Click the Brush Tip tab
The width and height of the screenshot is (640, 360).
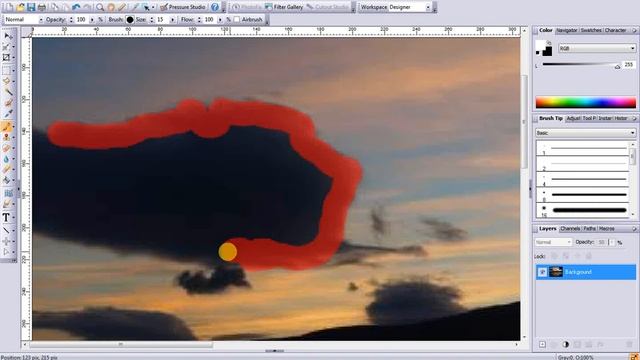click(551, 118)
